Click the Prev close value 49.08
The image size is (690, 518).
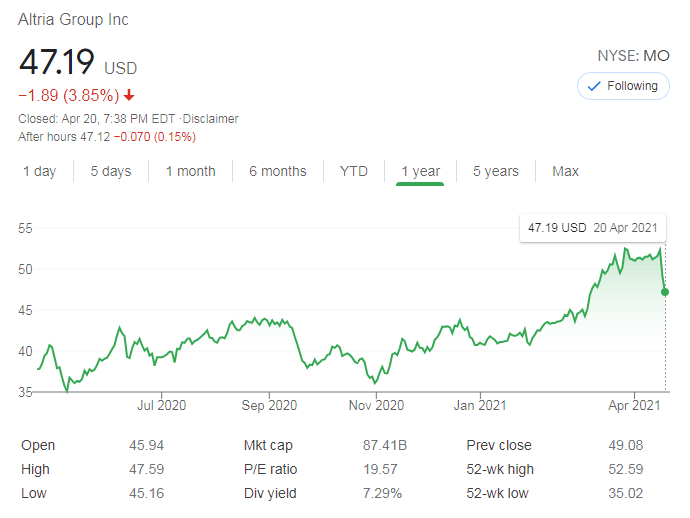[x=626, y=445]
